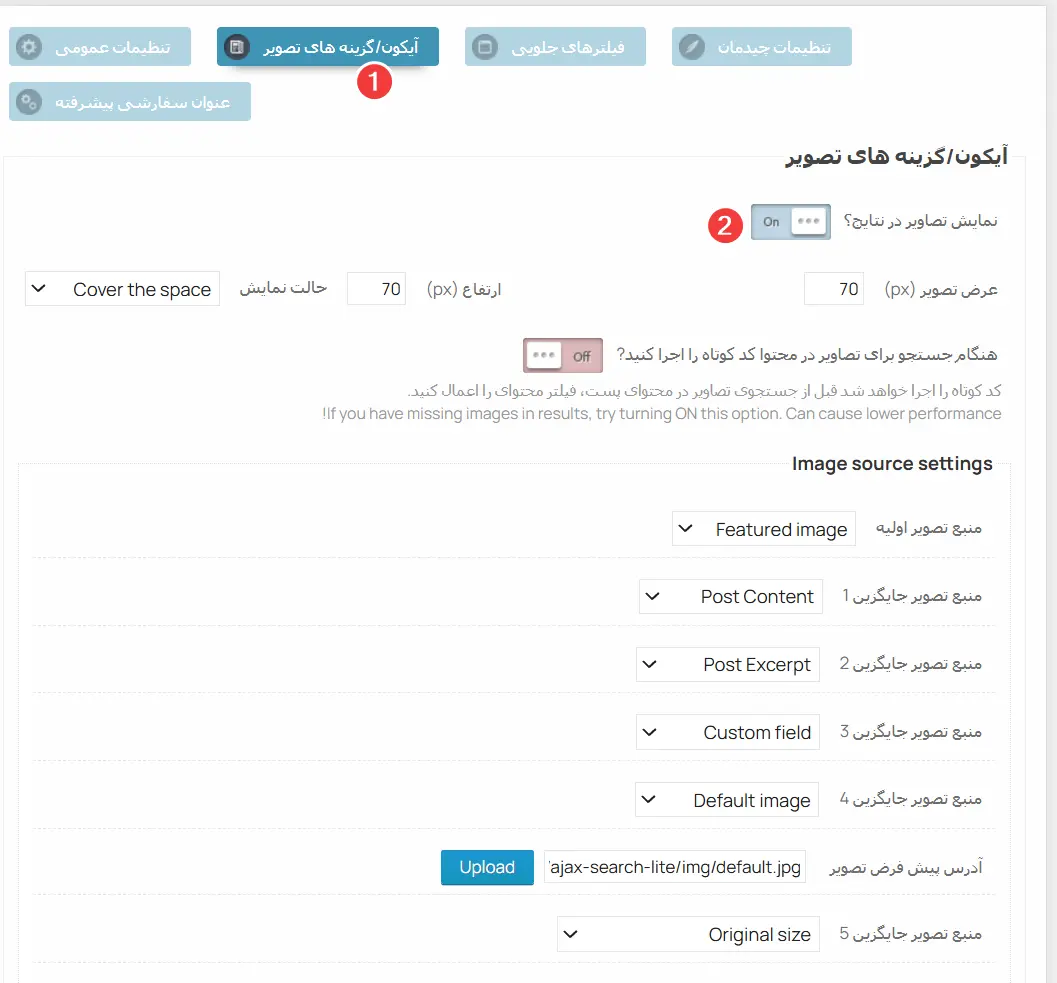Open Original size alternative source 5 dropdown

click(x=688, y=934)
